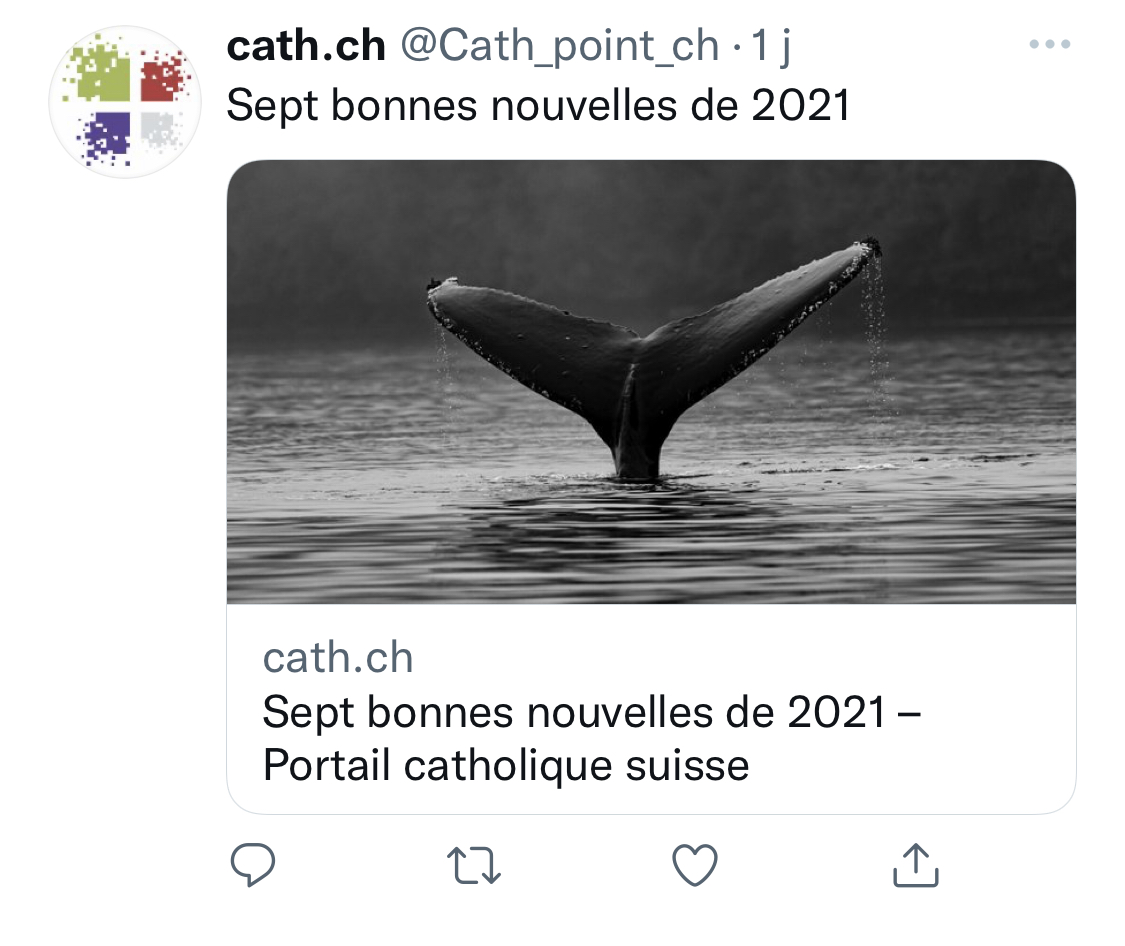The height and width of the screenshot is (946, 1125).
Task: Open the whale tail preview image
Action: pos(651,382)
